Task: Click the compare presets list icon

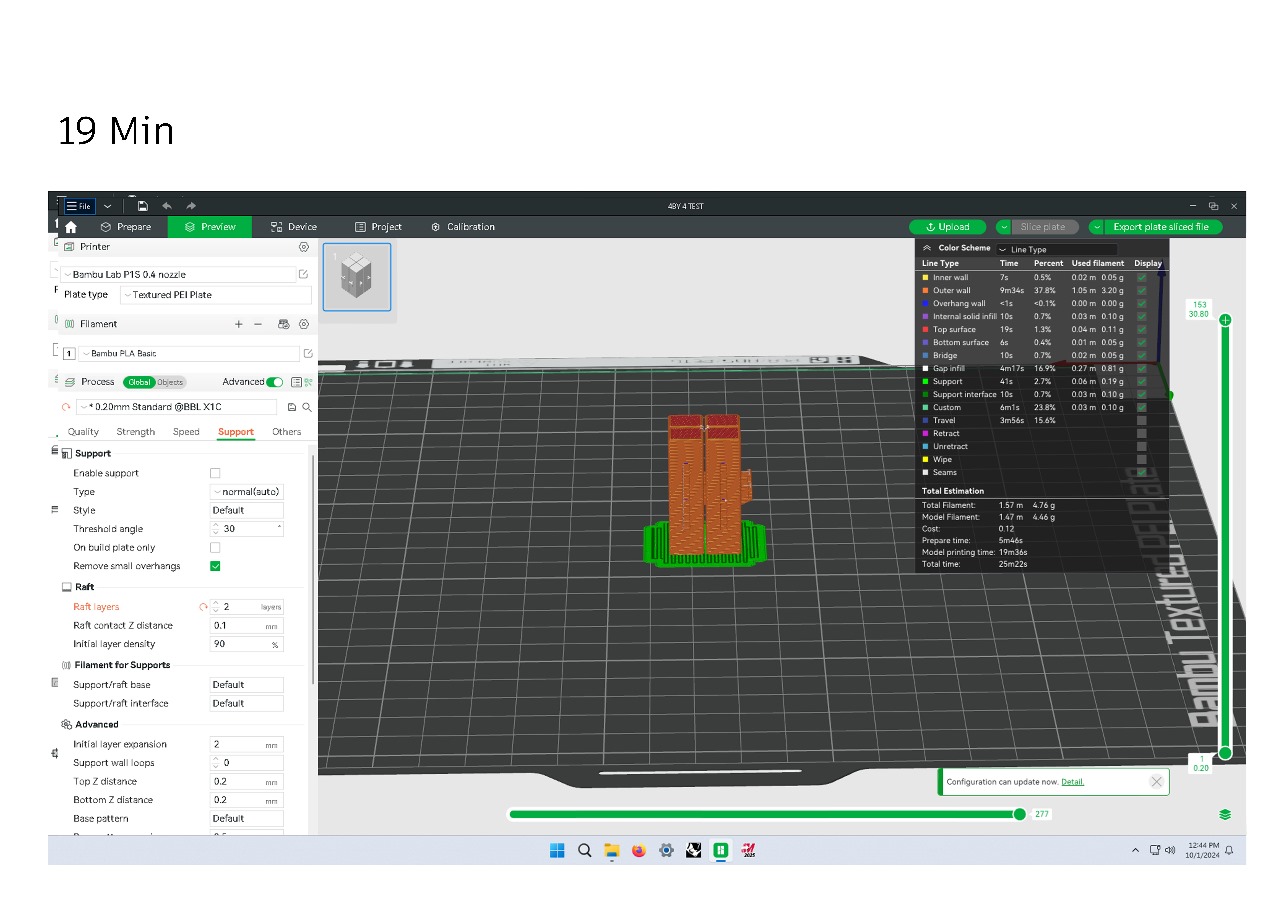Action: pos(297,382)
